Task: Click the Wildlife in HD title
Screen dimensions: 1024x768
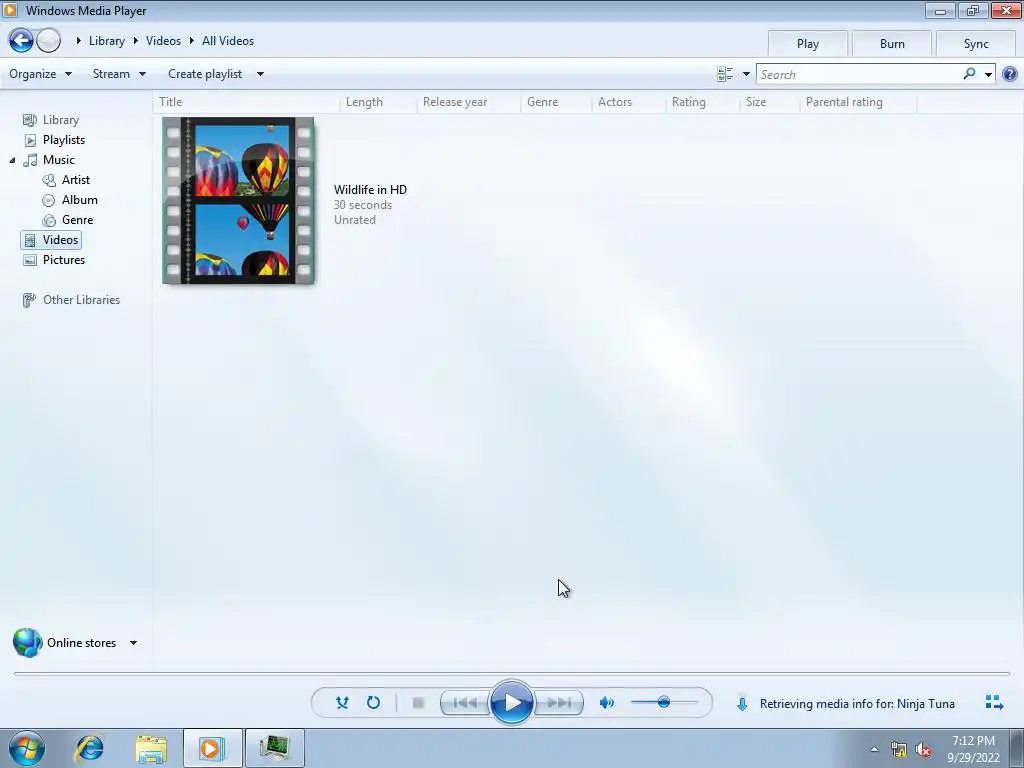Action: pos(370,189)
